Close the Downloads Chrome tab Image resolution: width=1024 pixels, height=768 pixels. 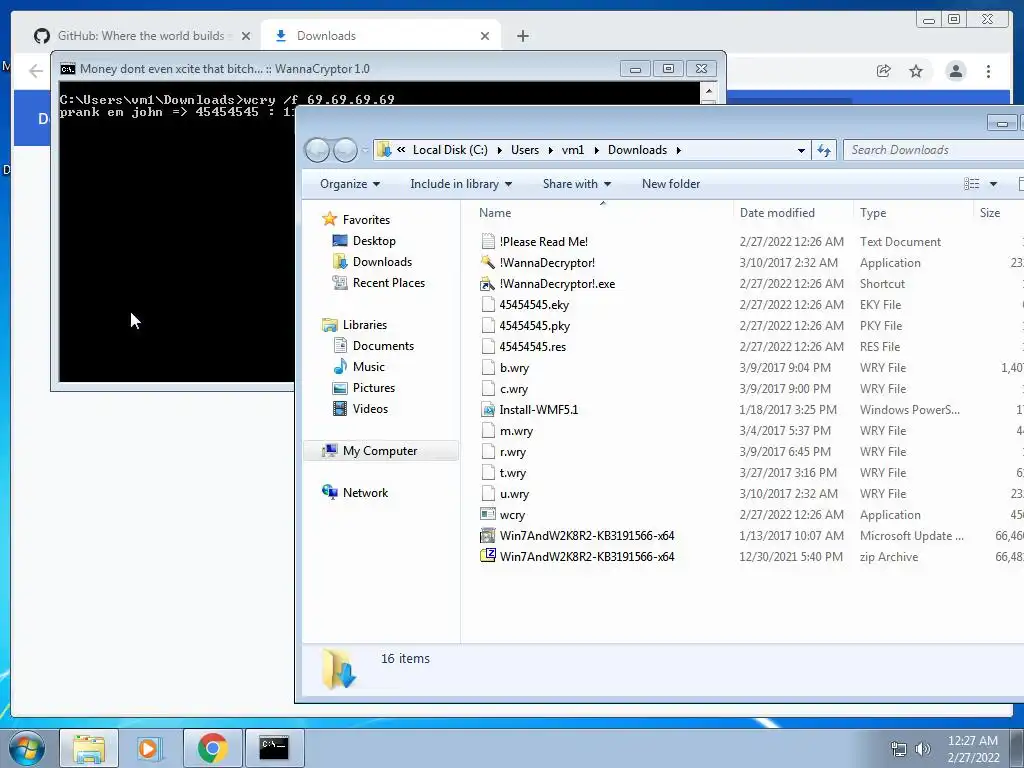[485, 36]
